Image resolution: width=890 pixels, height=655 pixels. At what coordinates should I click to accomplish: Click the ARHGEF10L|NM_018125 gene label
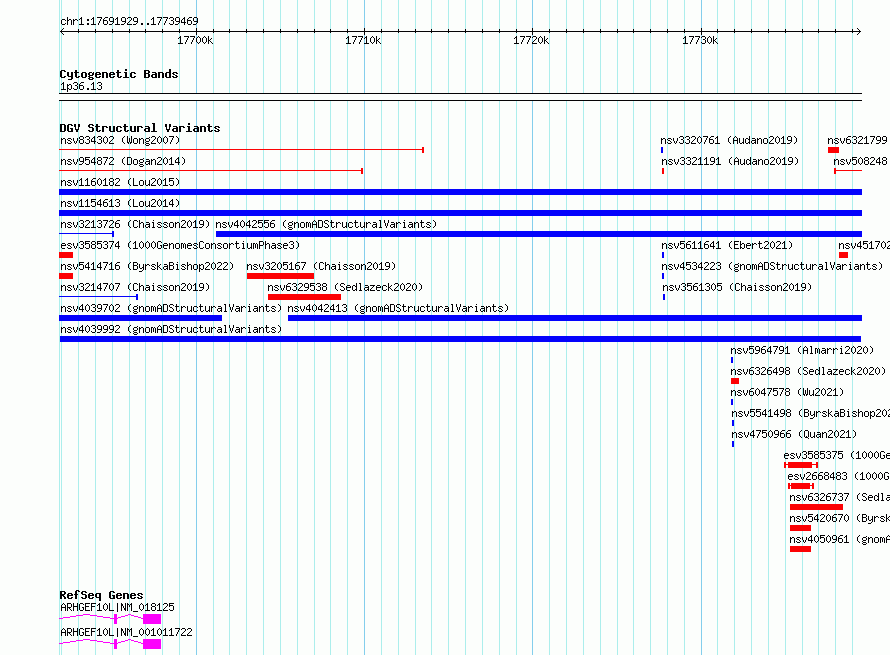coord(117,607)
